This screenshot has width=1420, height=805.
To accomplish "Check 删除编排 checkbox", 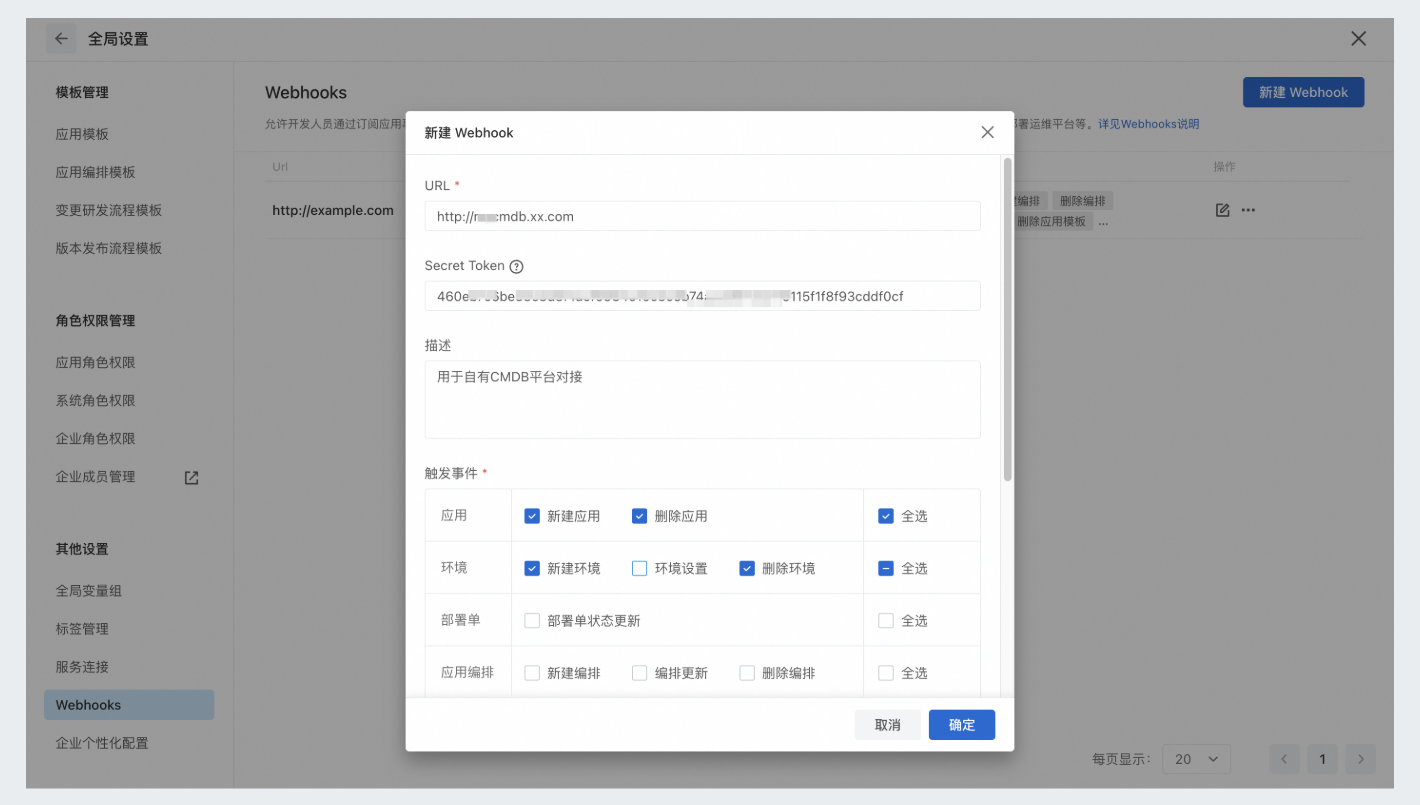I will coord(747,673).
